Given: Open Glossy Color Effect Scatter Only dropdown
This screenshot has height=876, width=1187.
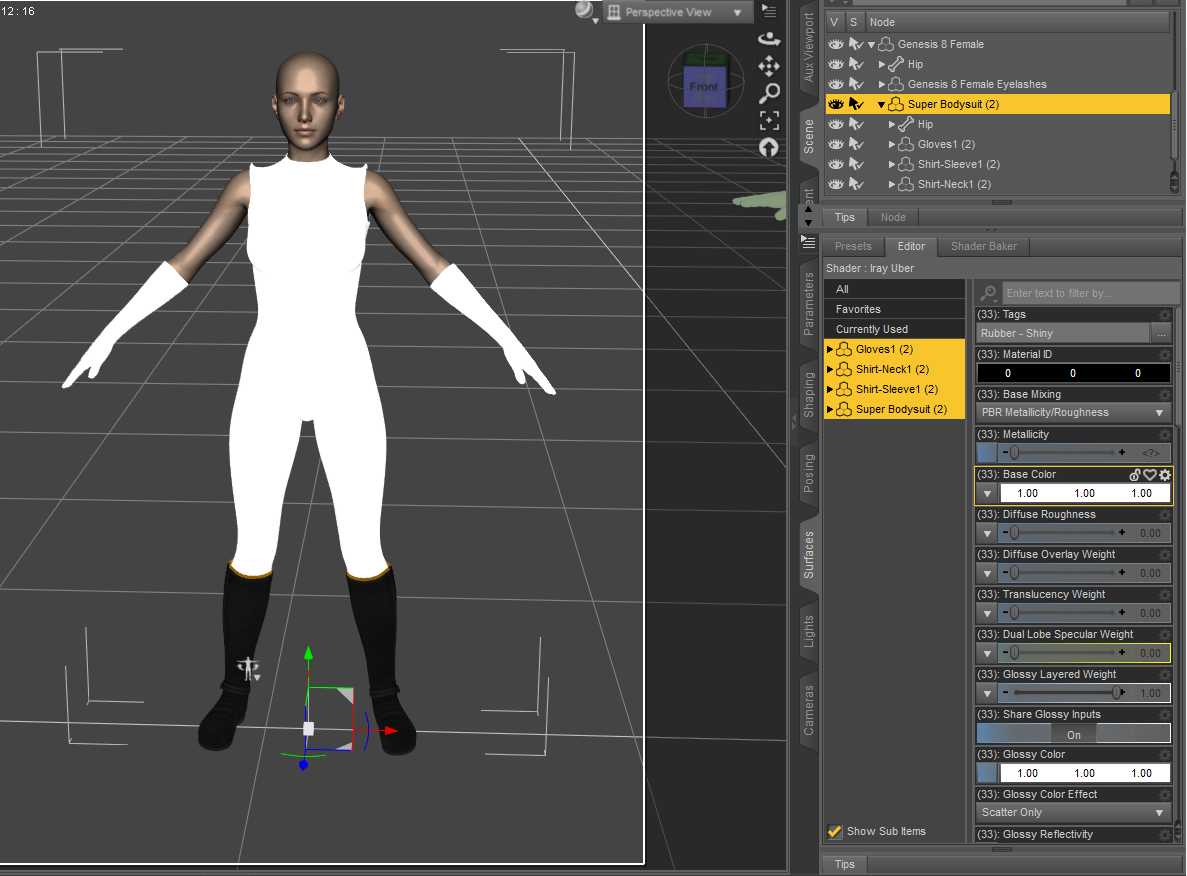Looking at the screenshot, I should click(1073, 812).
